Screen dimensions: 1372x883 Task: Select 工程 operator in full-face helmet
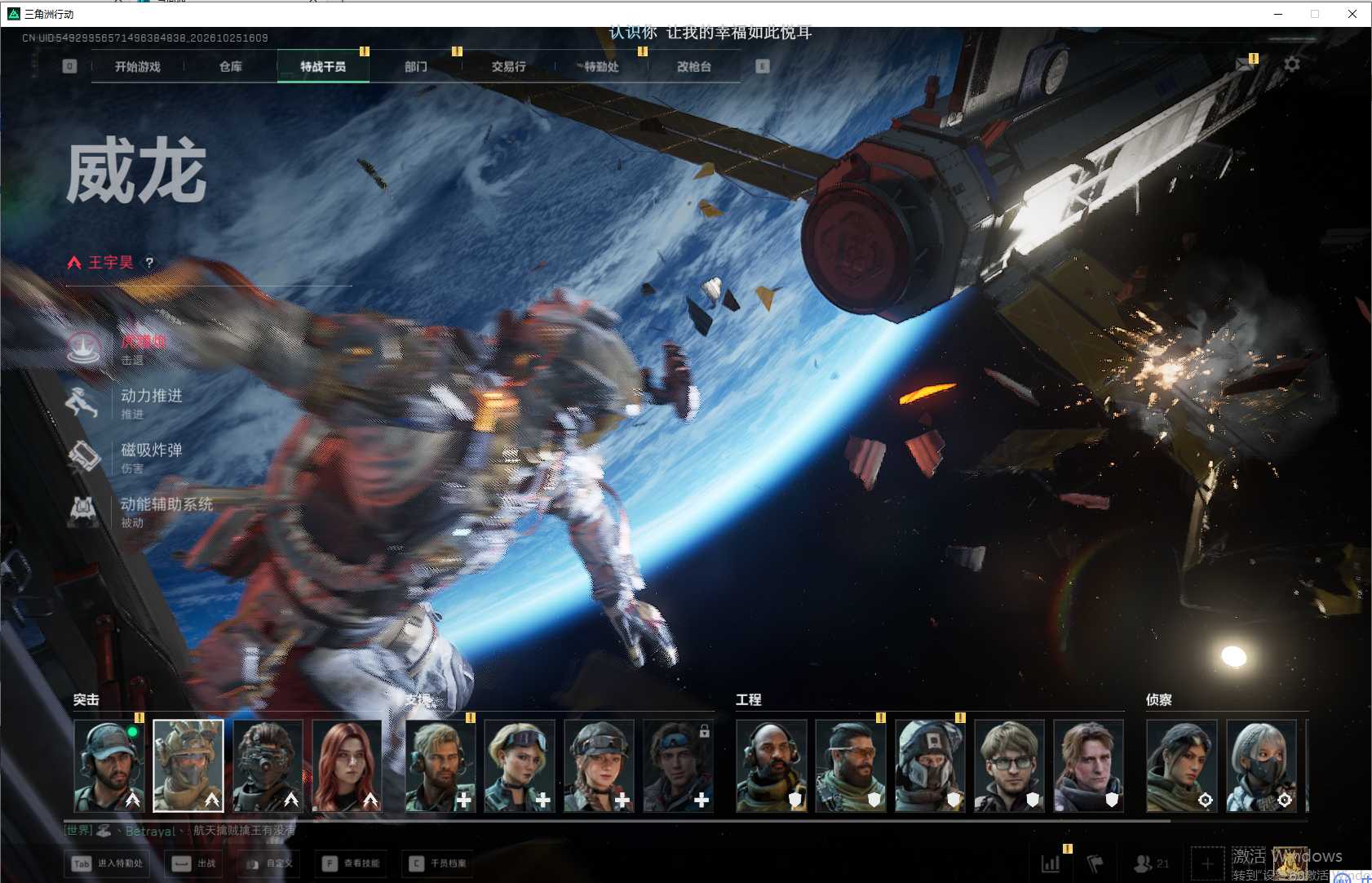coord(930,765)
